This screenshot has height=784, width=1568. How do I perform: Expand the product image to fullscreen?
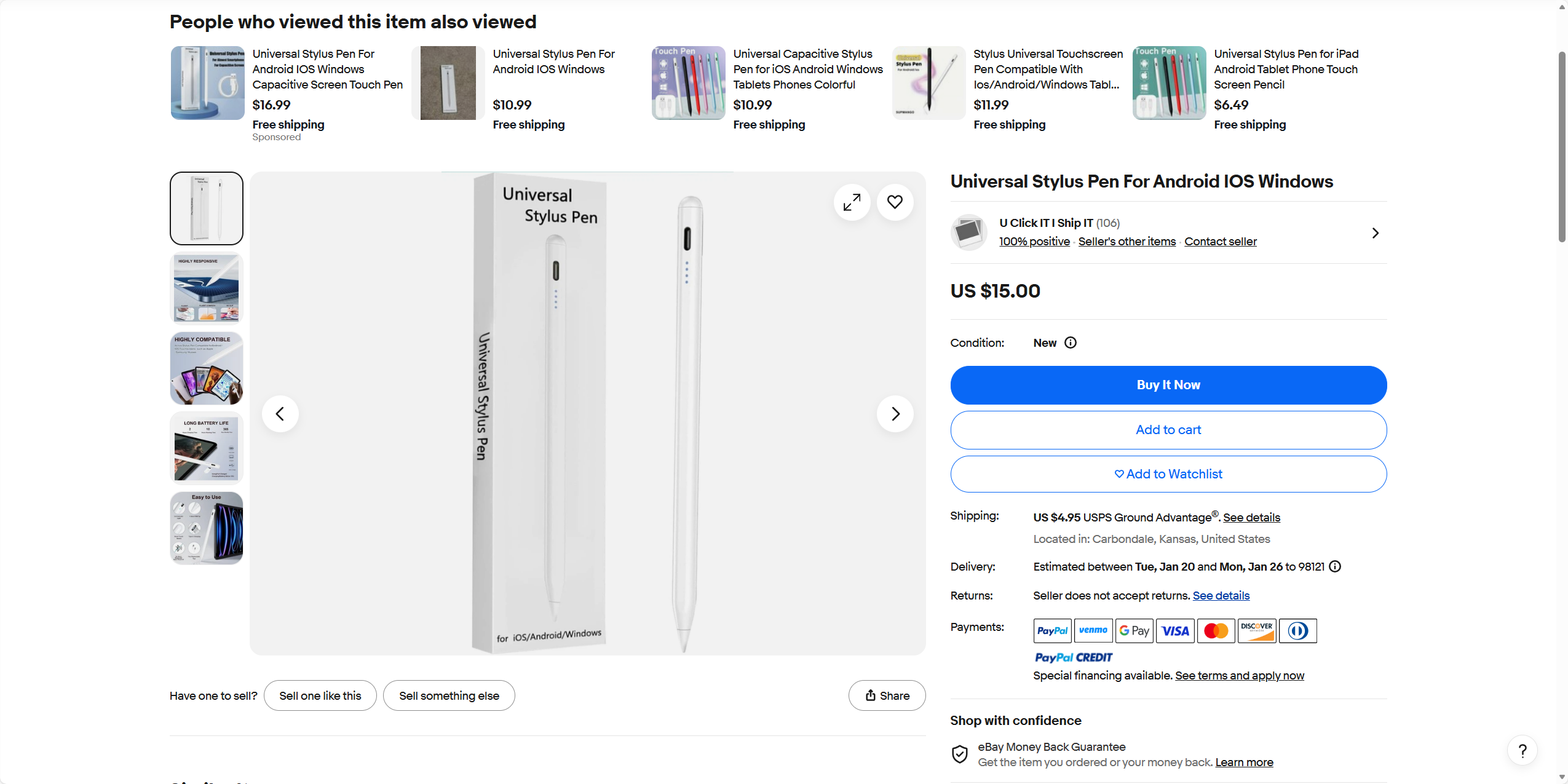coord(852,202)
